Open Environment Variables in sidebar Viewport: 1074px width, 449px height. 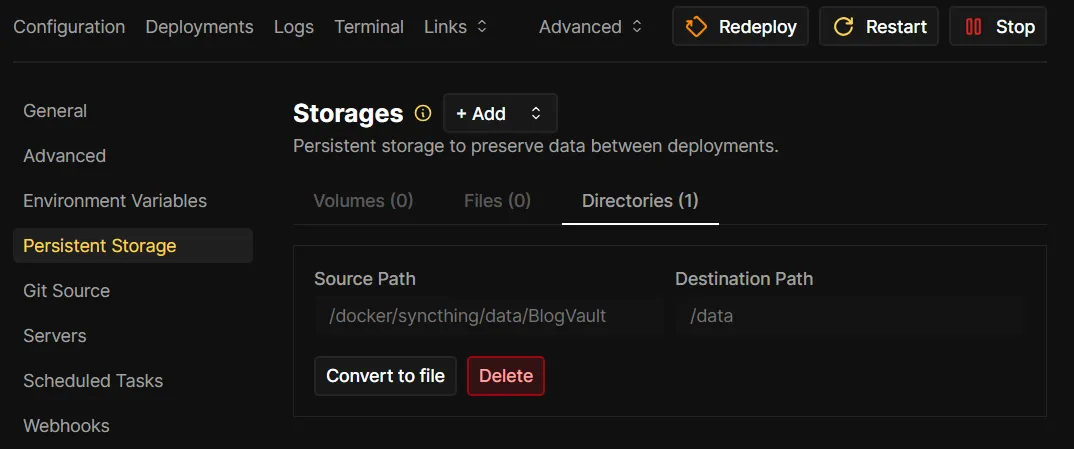tap(115, 201)
